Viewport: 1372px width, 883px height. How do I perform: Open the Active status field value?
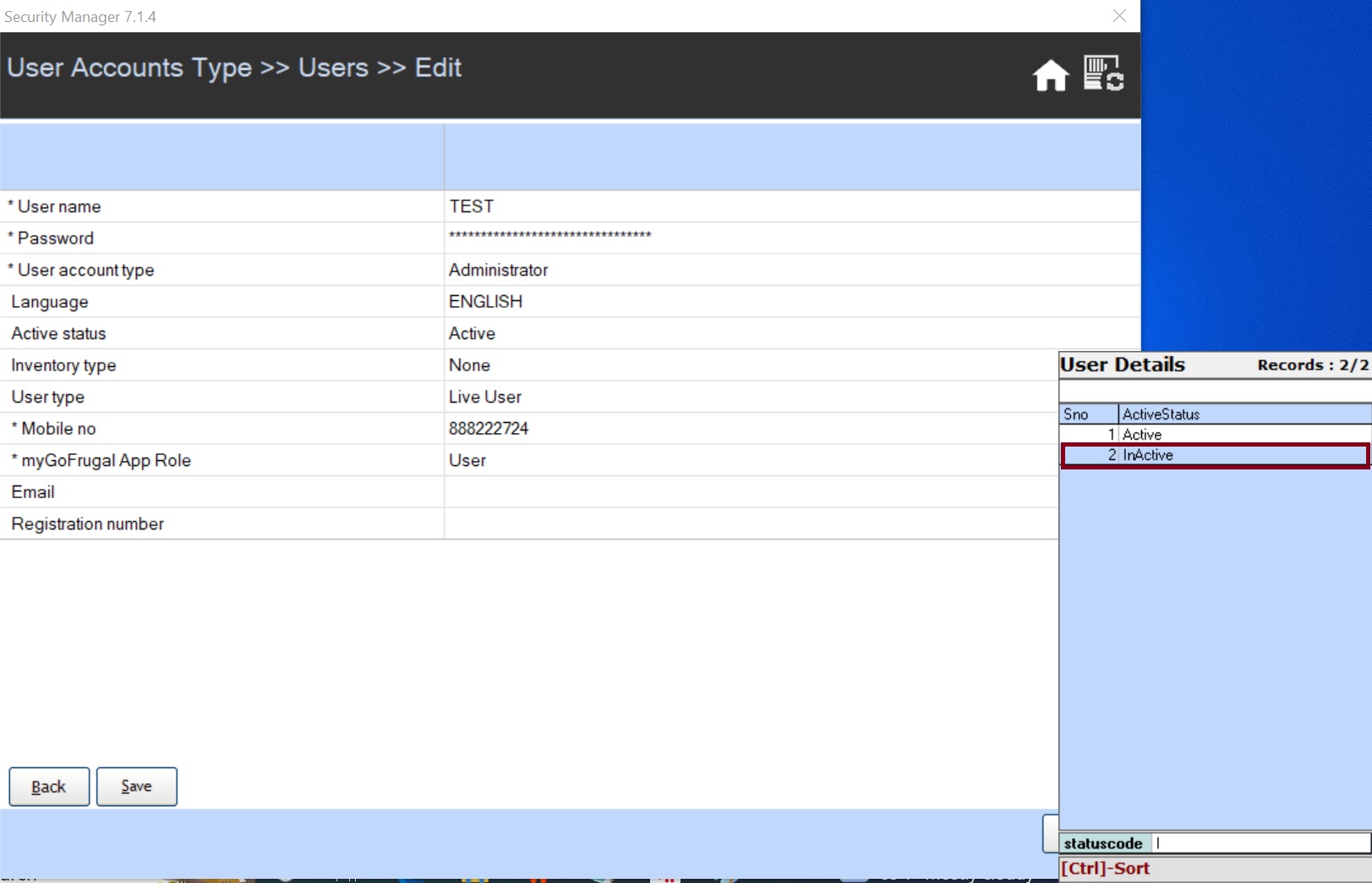pyautogui.click(x=792, y=333)
